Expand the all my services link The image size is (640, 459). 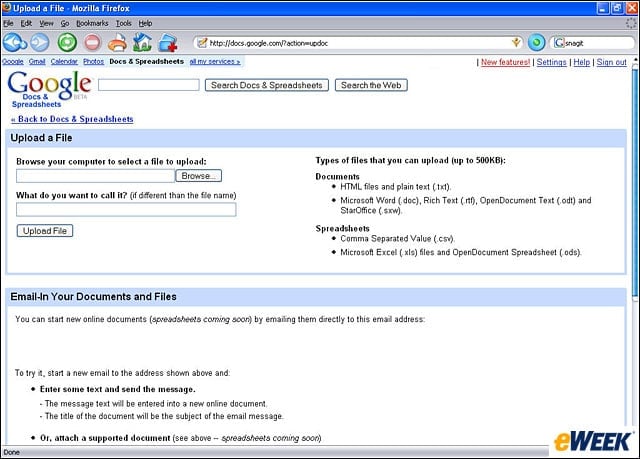click(215, 61)
